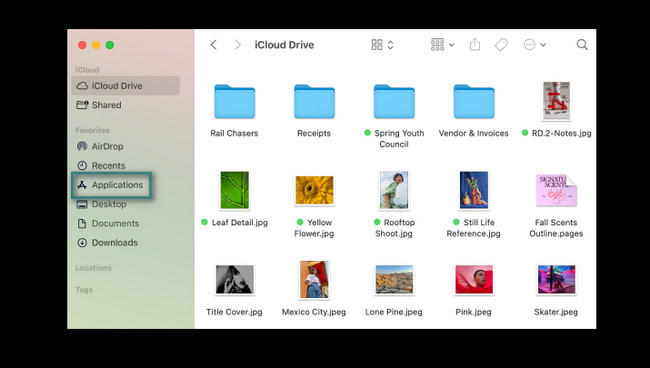This screenshot has width=650, height=368.
Task: Select the Leaf Detail.jpg thumbnail
Action: [235, 190]
